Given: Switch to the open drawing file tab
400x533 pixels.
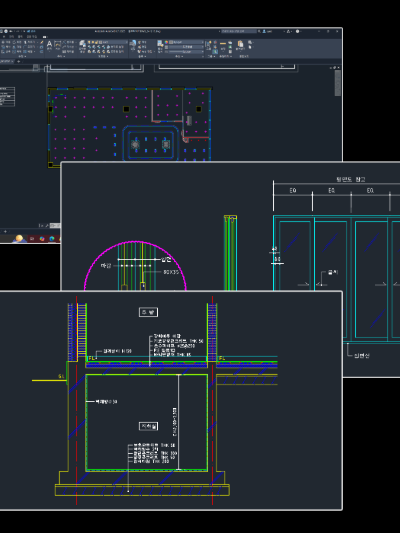Looking at the screenshot, I should pyautogui.click(x=6, y=61).
